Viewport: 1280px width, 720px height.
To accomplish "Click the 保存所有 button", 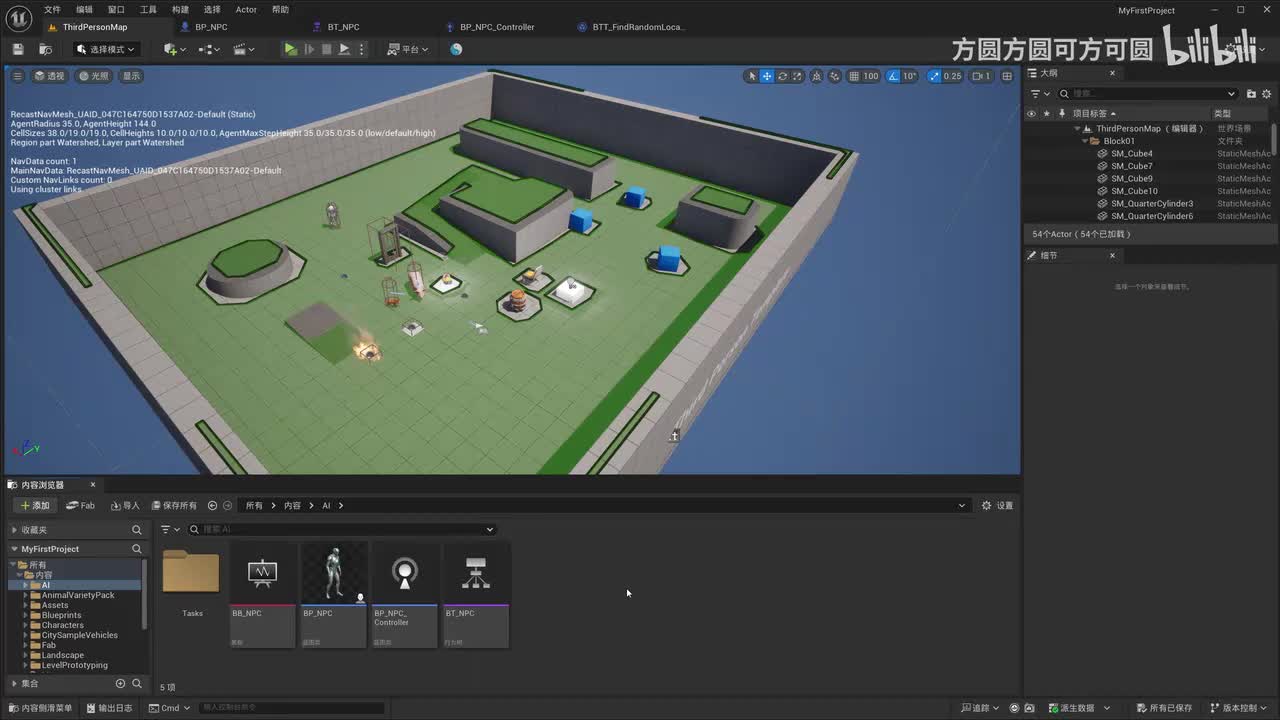I will coord(172,505).
